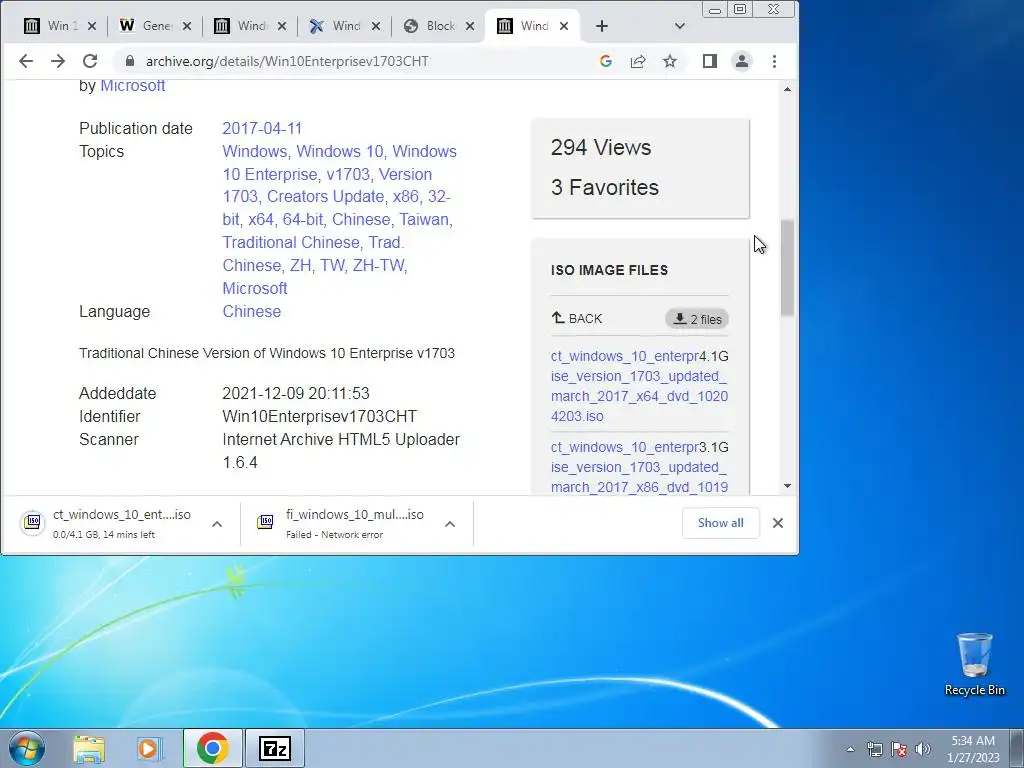Click page scrollbar up arrow
The image size is (1024, 768).
click(x=787, y=89)
